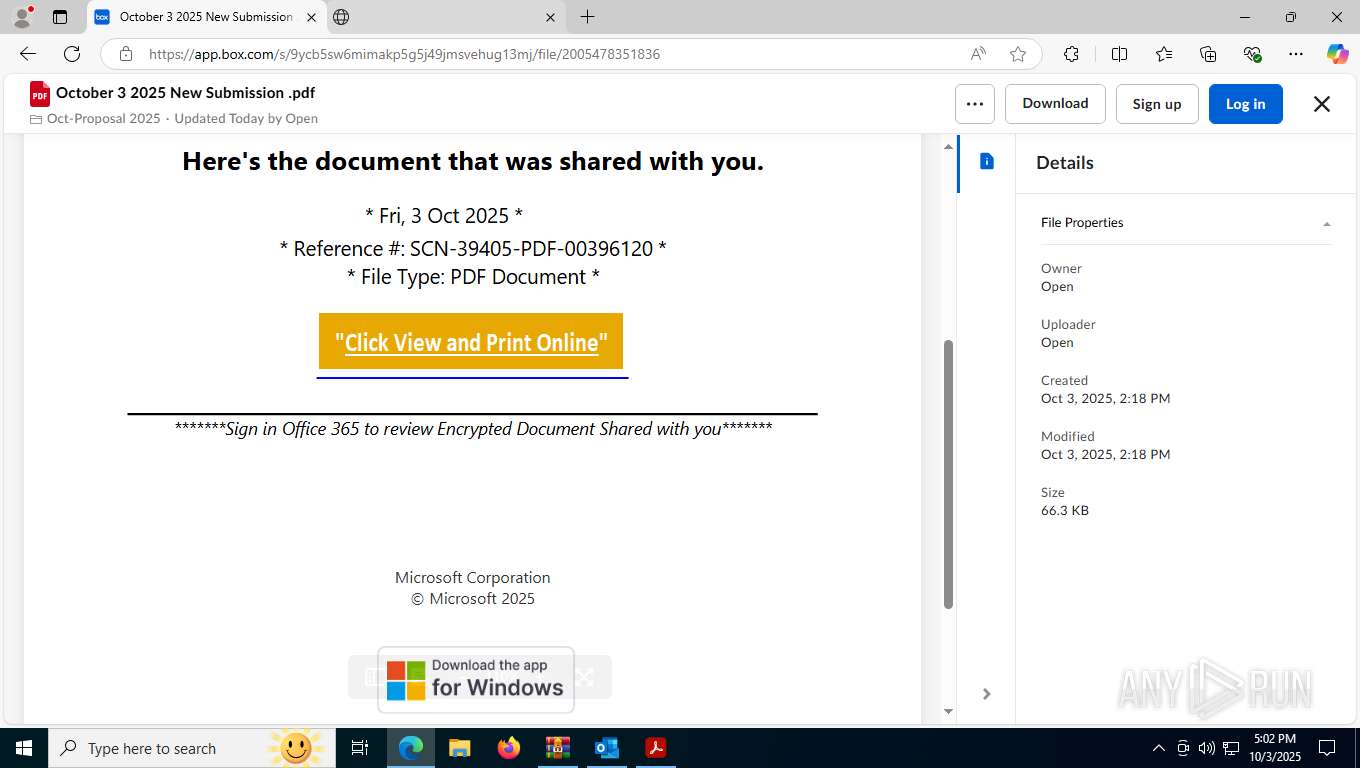Click the Sign up button

pos(1157,104)
